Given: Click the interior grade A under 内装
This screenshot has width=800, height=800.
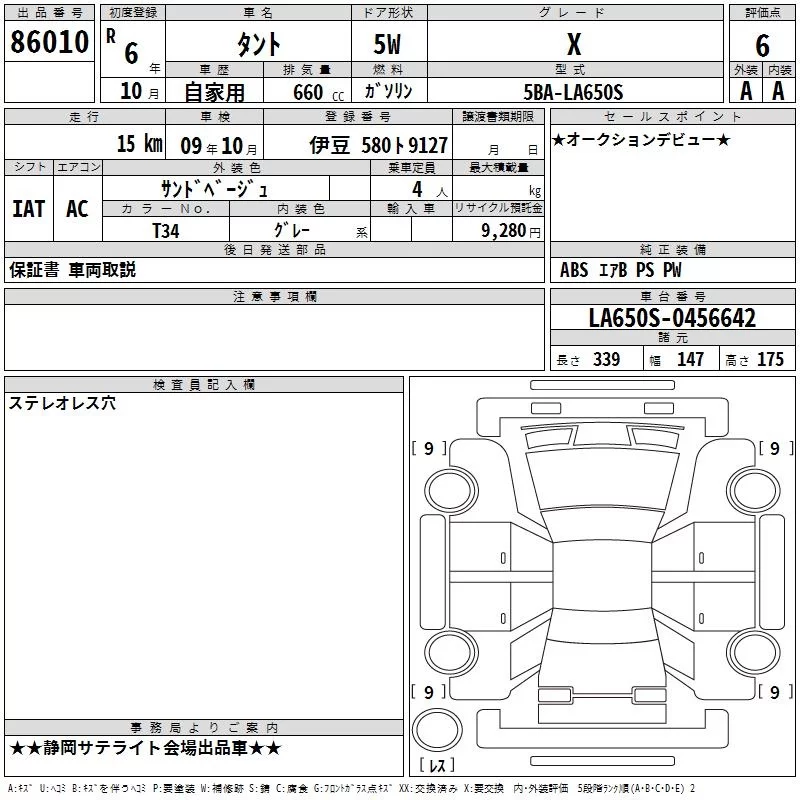Looking at the screenshot, I should tap(778, 91).
